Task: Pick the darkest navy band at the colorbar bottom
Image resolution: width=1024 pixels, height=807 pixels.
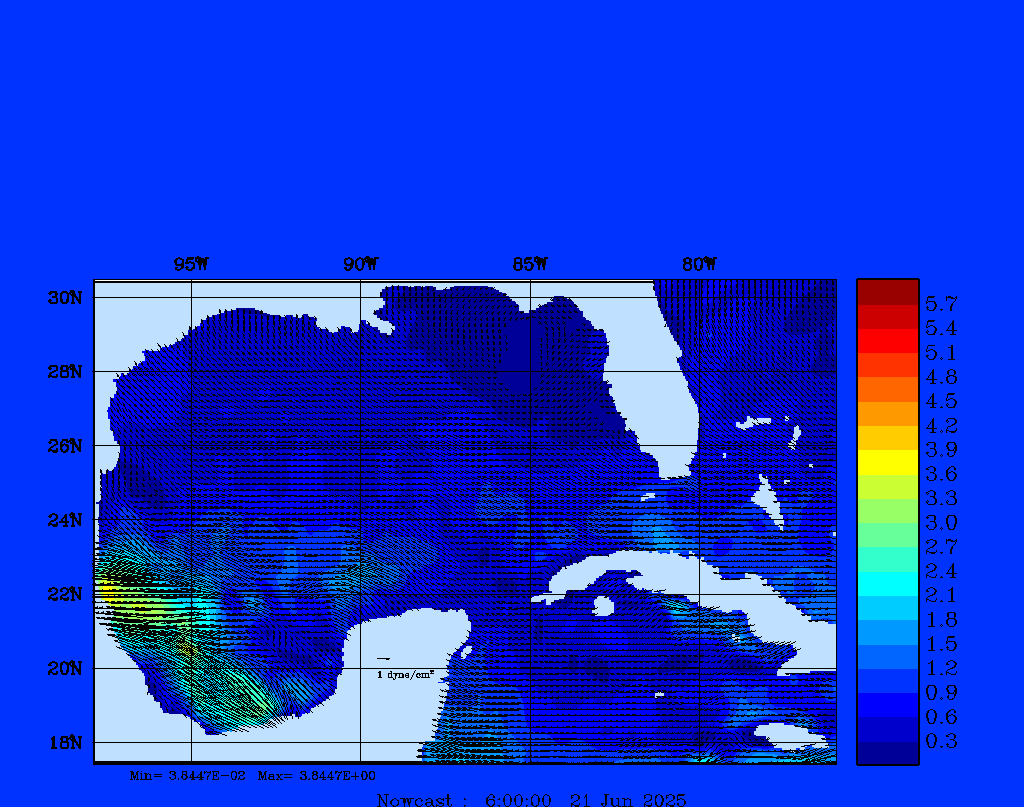Action: tap(887, 753)
